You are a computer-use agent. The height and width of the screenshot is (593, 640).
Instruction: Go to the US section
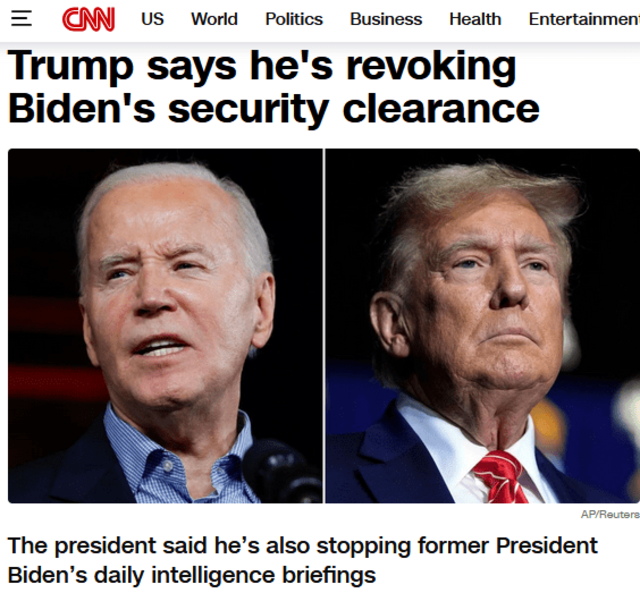[153, 19]
